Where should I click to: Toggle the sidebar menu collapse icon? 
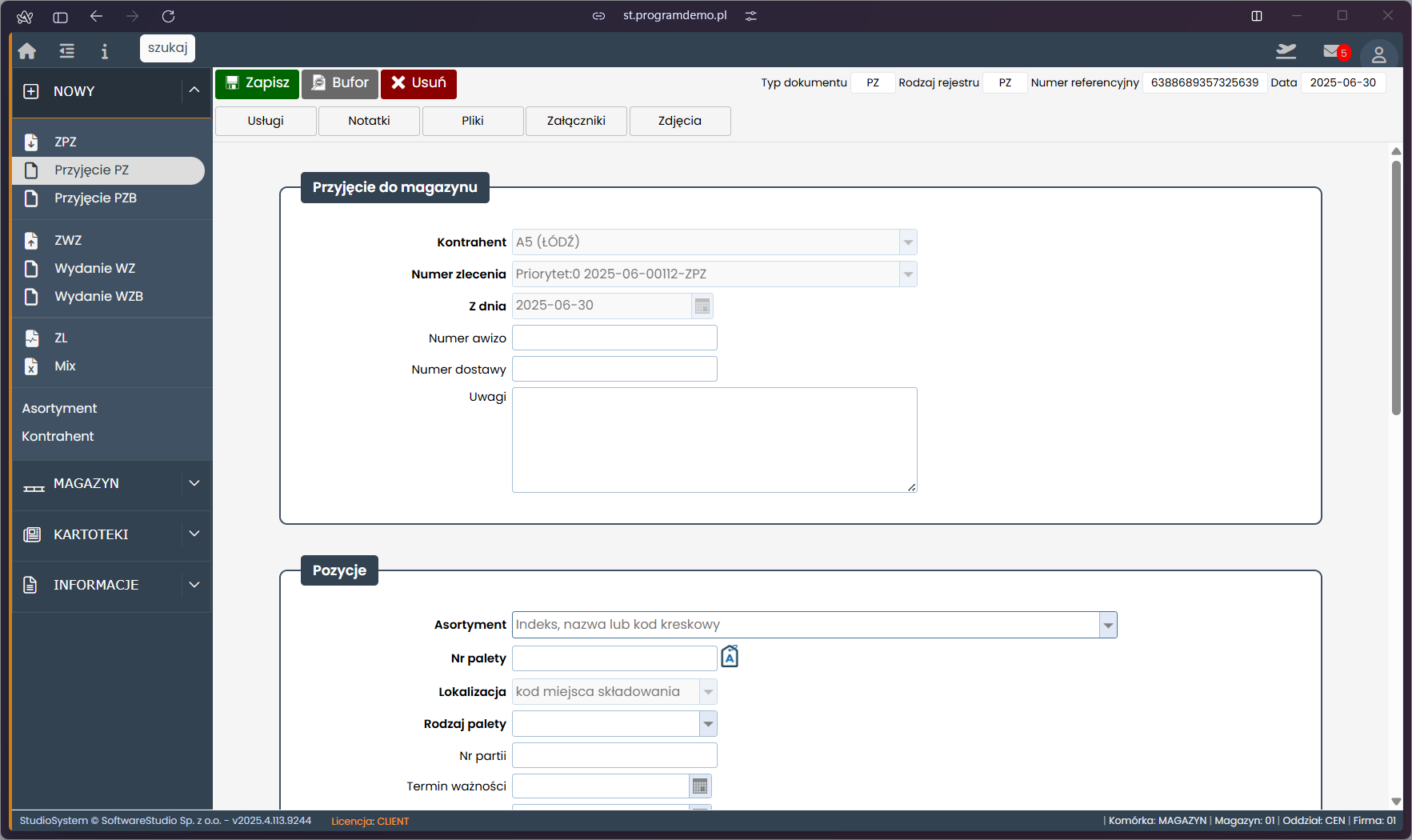67,51
